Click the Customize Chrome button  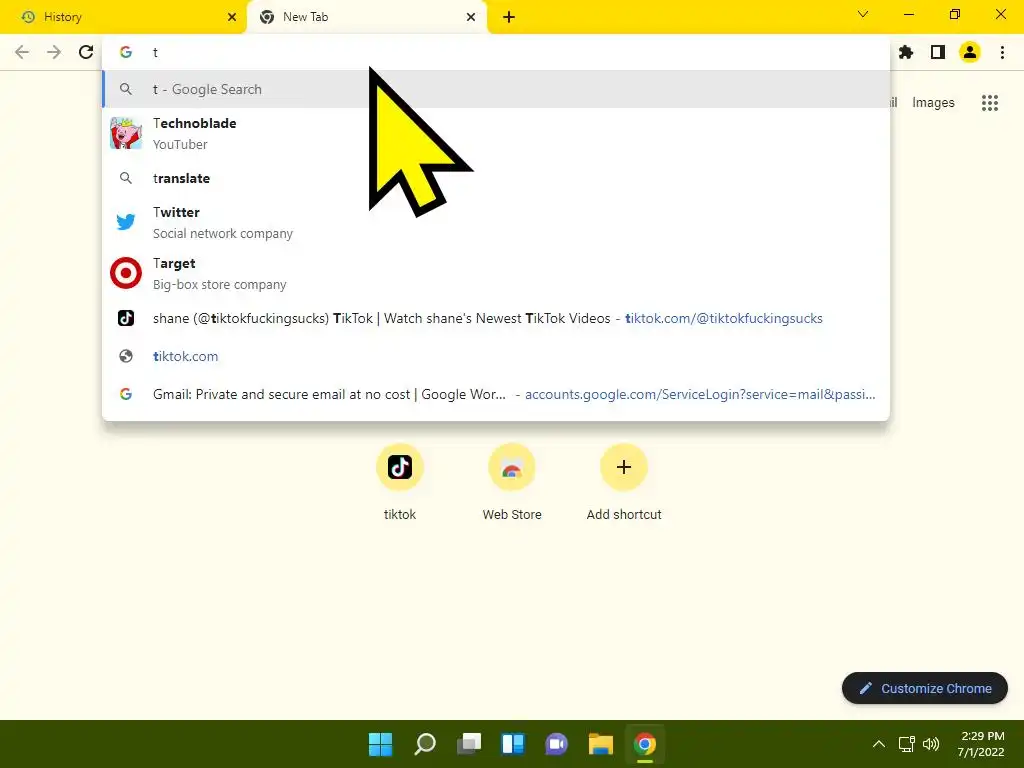point(925,688)
